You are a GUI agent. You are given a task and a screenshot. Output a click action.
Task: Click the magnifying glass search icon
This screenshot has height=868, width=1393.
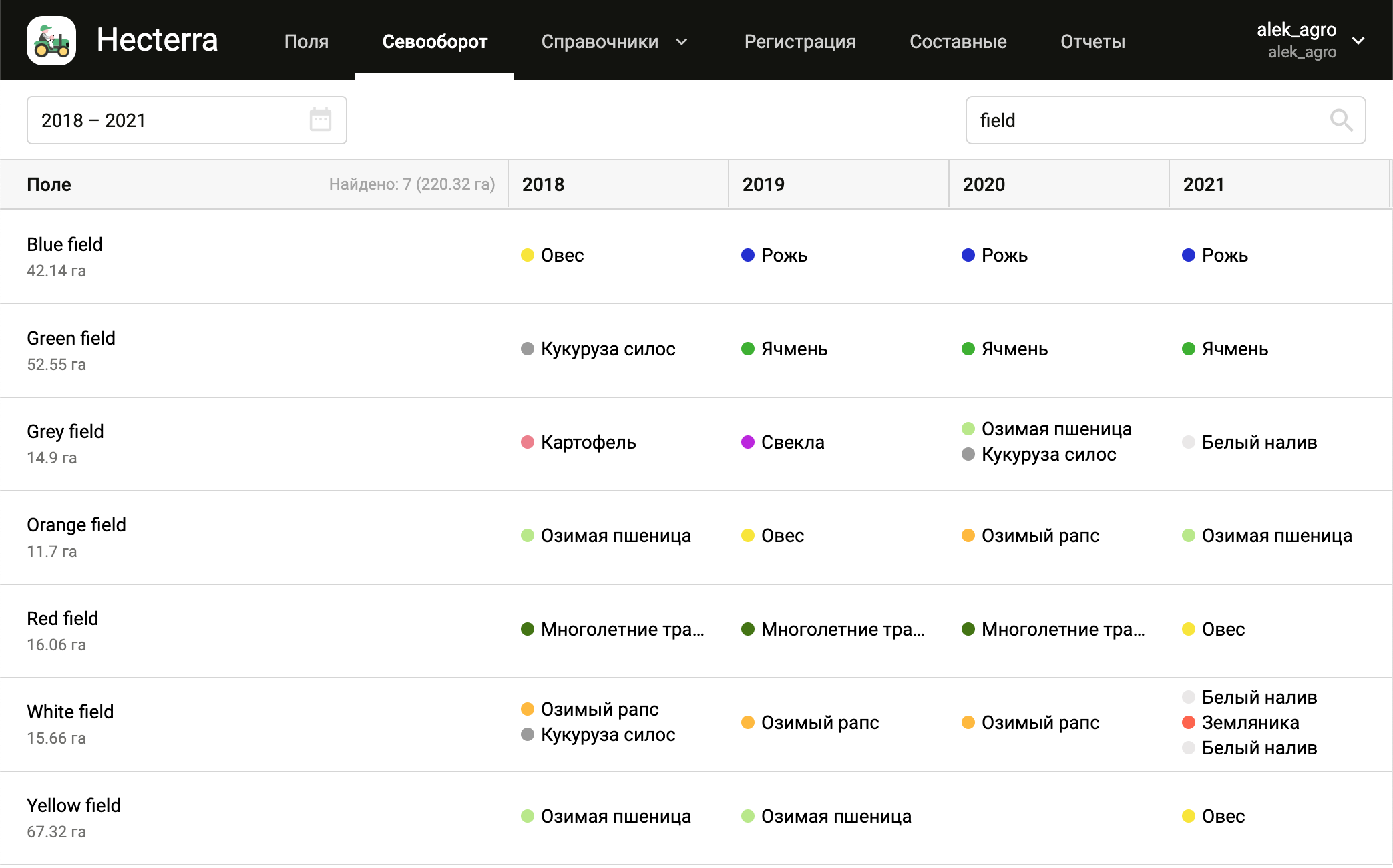click(x=1340, y=120)
